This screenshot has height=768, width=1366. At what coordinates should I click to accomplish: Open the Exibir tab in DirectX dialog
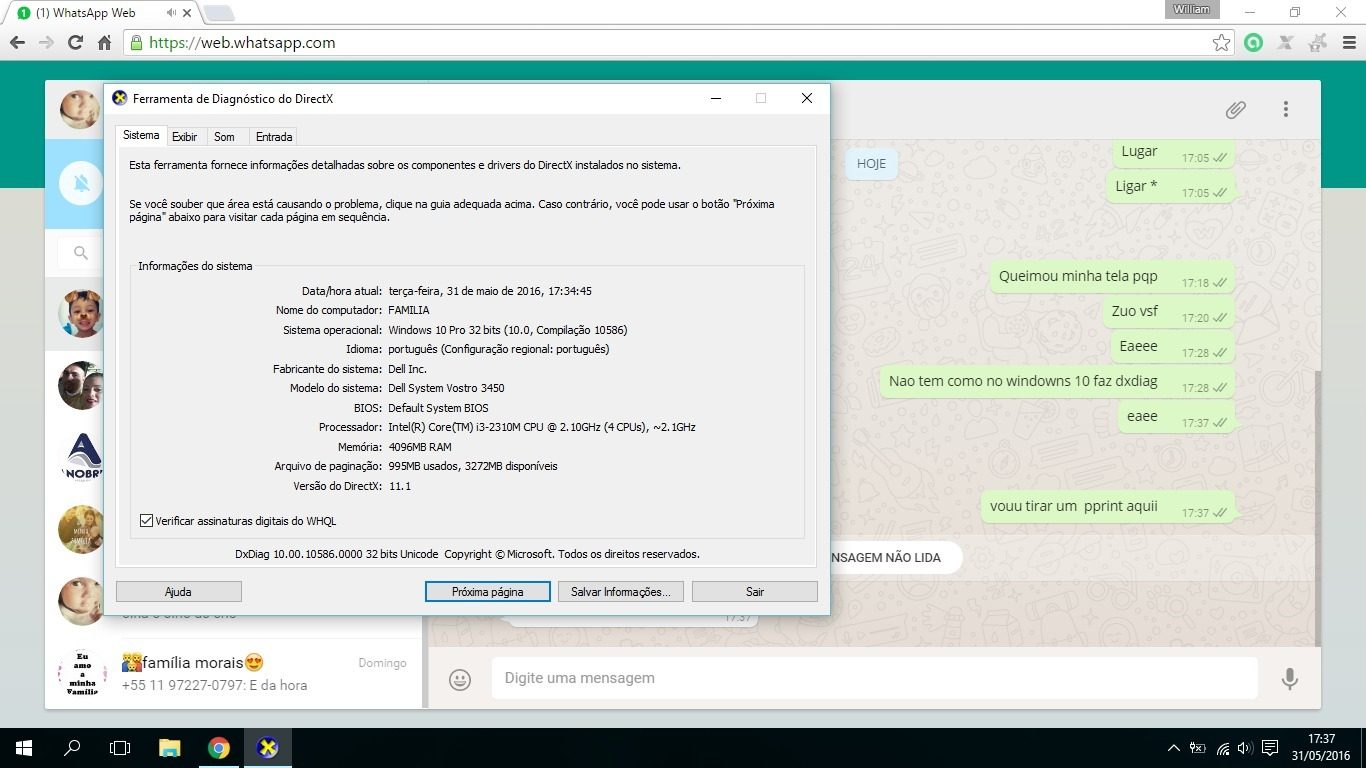pos(184,137)
